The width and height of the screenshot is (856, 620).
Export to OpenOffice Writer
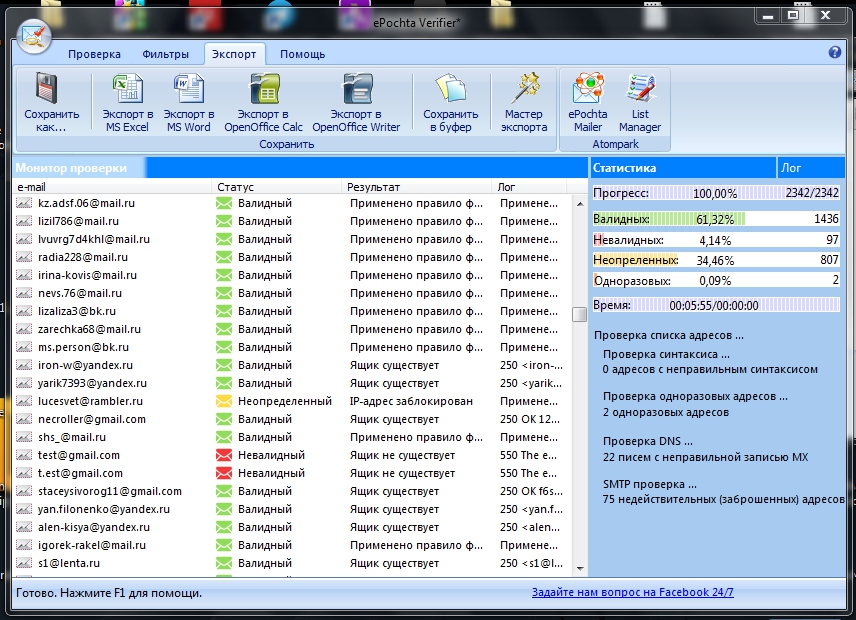[x=356, y=103]
